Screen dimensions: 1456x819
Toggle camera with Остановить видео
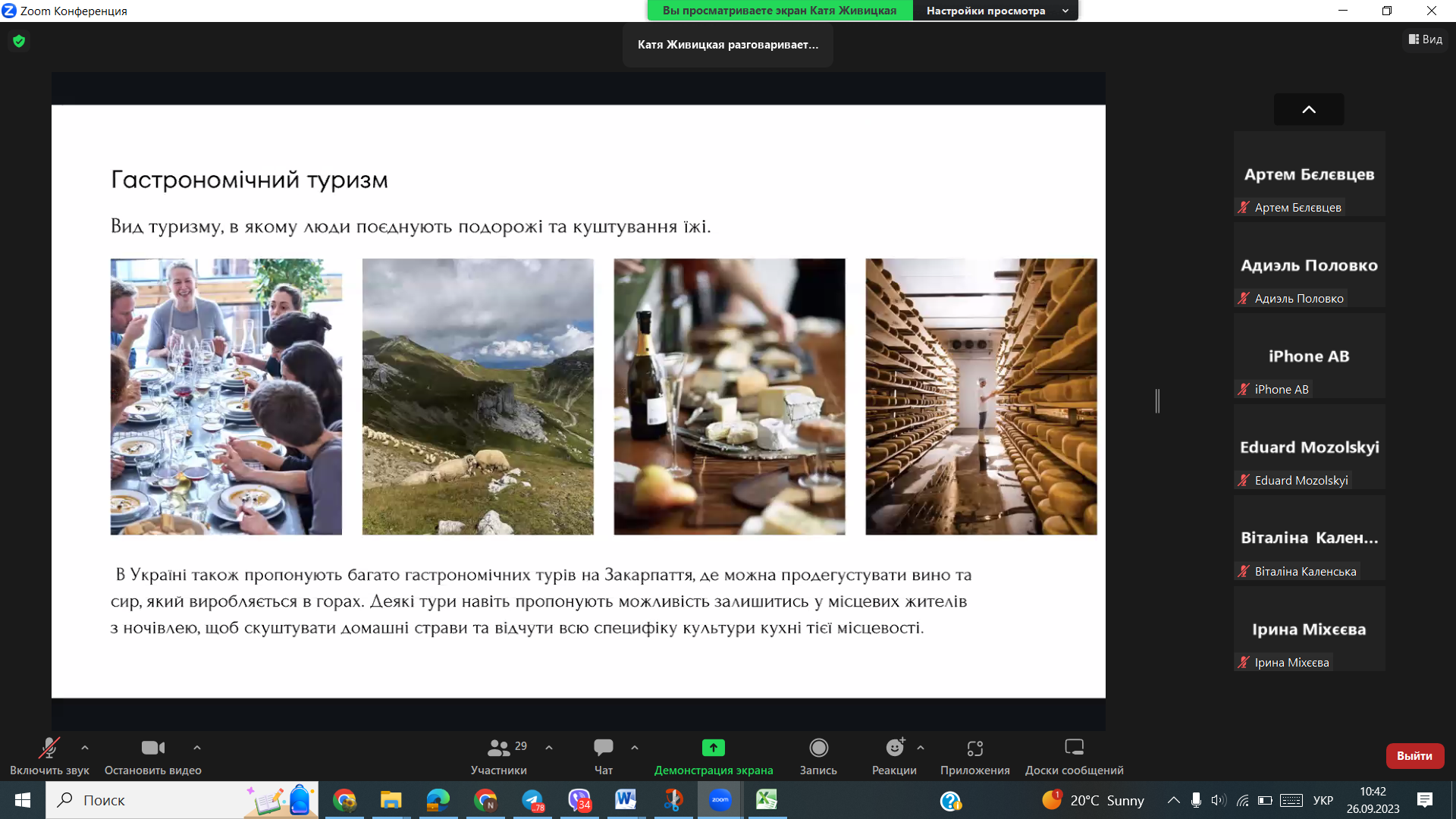click(152, 748)
